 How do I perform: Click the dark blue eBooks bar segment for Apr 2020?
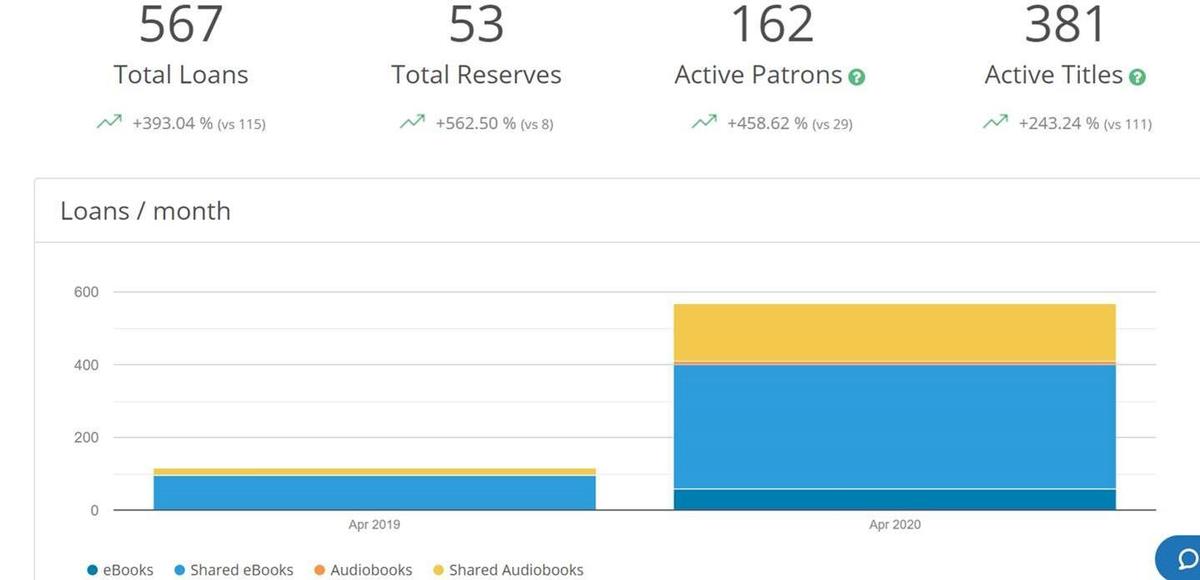click(x=895, y=499)
